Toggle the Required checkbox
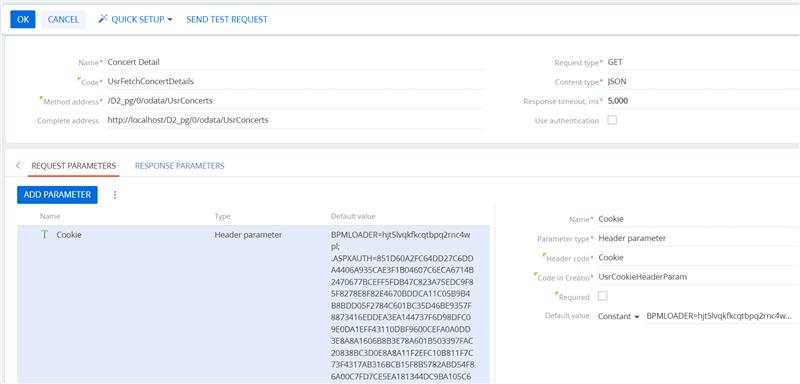This screenshot has width=800, height=384. 602,296
